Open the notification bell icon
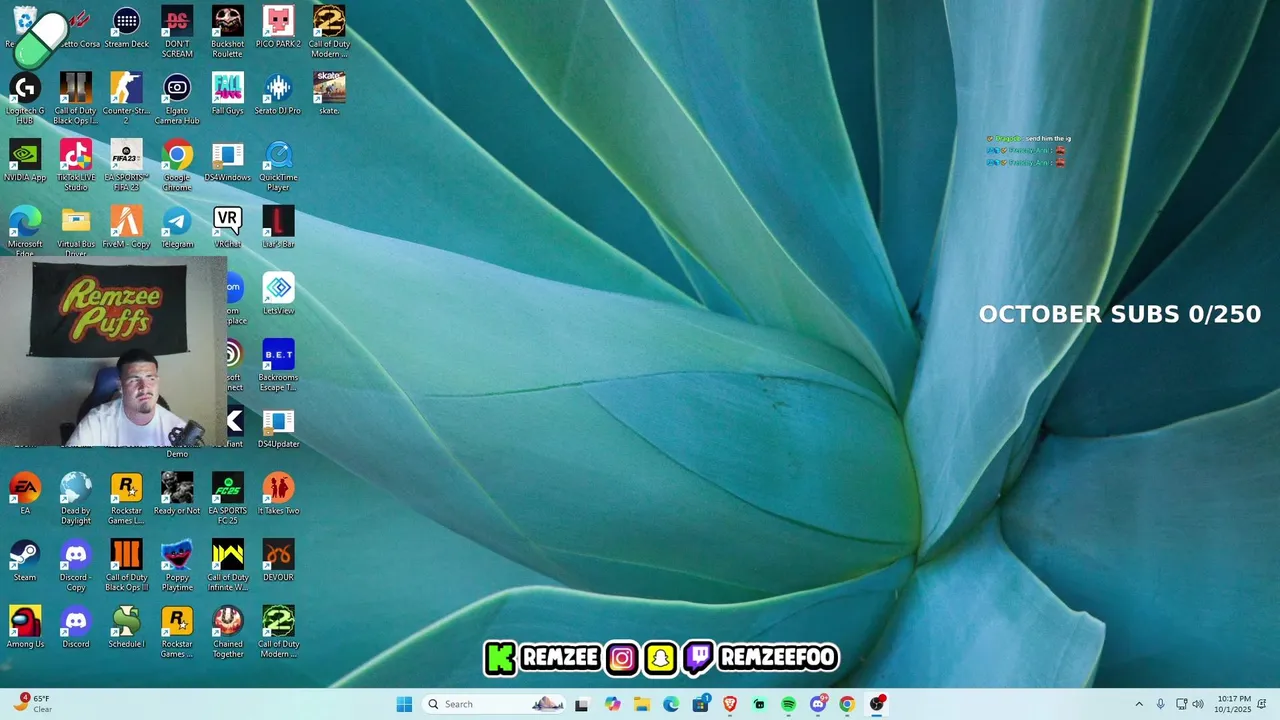The height and width of the screenshot is (720, 1280). [x=1263, y=704]
